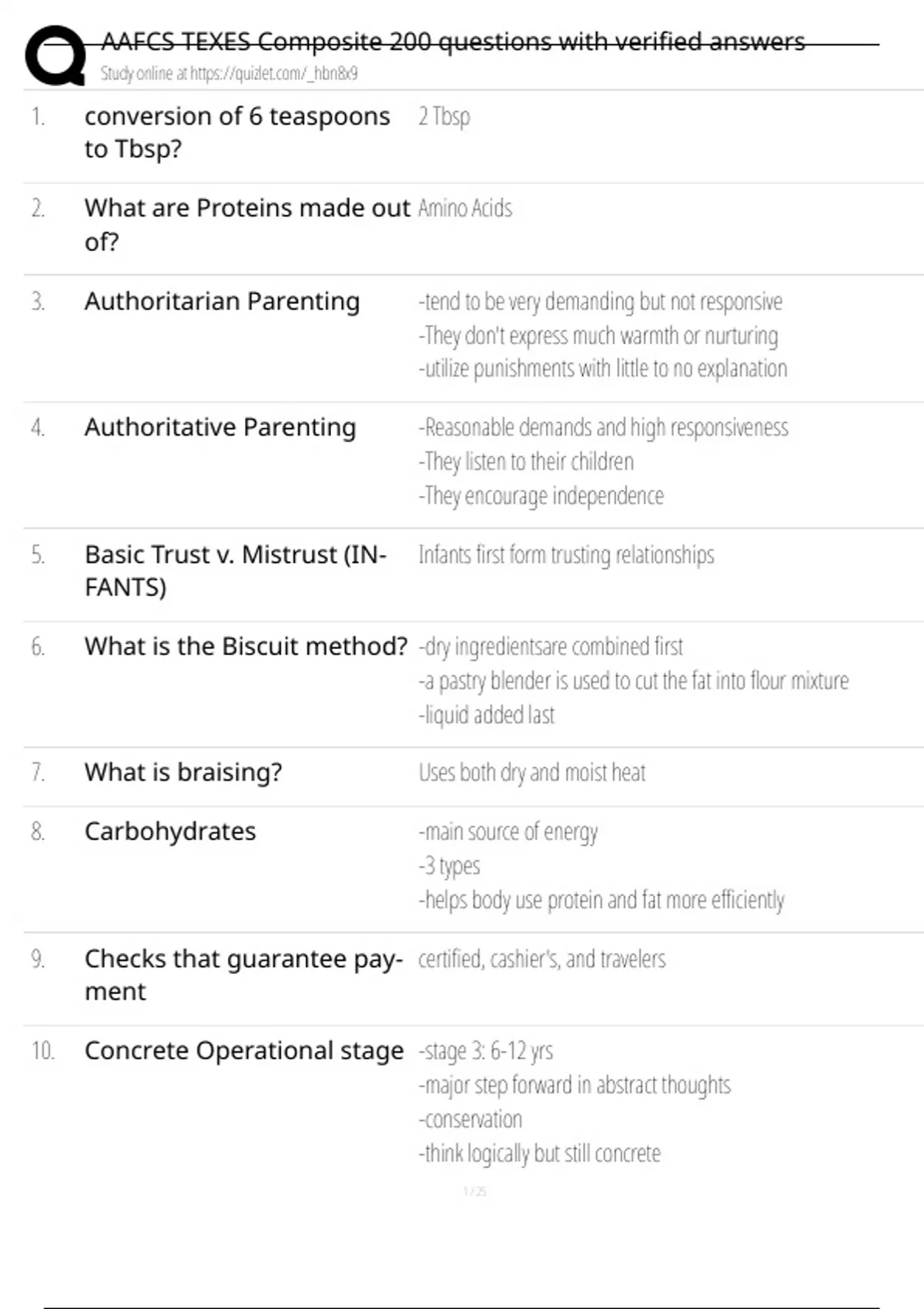924x1309 pixels.
Task: Click the 'What is braising?' question
Action: point(183,772)
